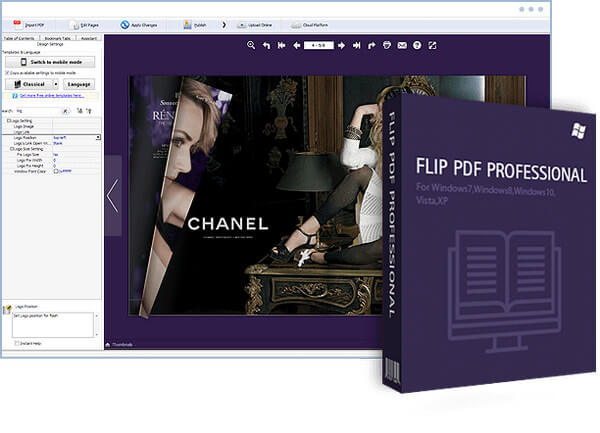
Task: Click Upload Online in the toolbar
Action: point(254,25)
